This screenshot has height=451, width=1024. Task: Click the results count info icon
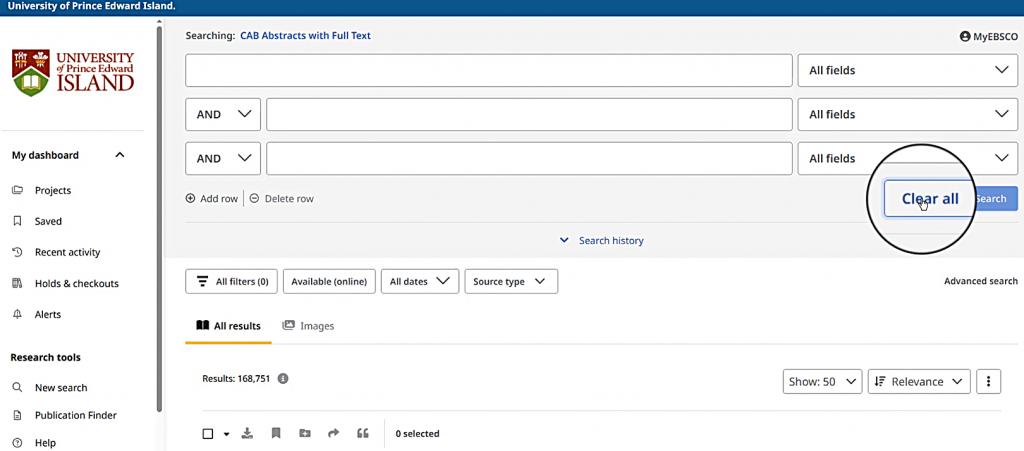click(283, 379)
